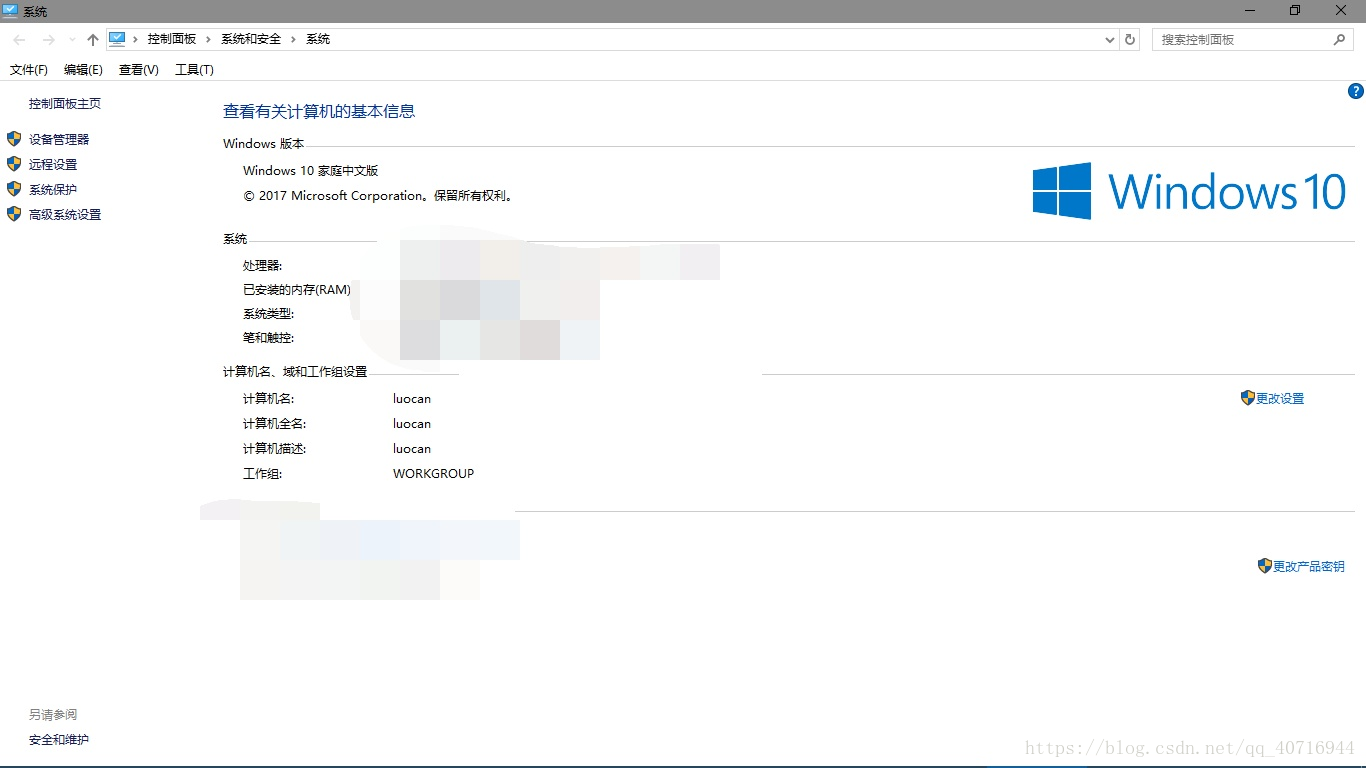Click 更改产品密钥 link
The image size is (1366, 768).
(1309, 567)
